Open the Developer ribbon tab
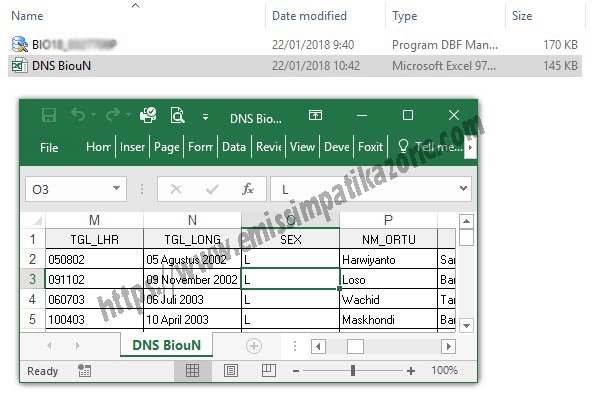The height and width of the screenshot is (406, 605). click(x=336, y=147)
